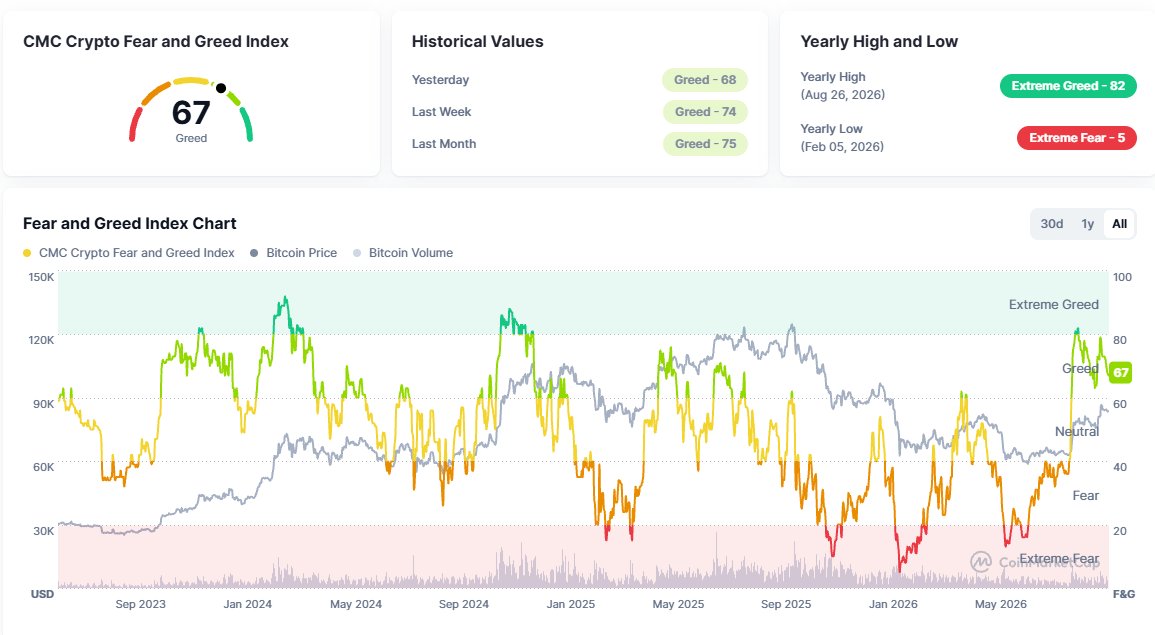This screenshot has height=635, width=1155.
Task: Click the Yesterday Greed - 68 badge
Action: [704, 80]
